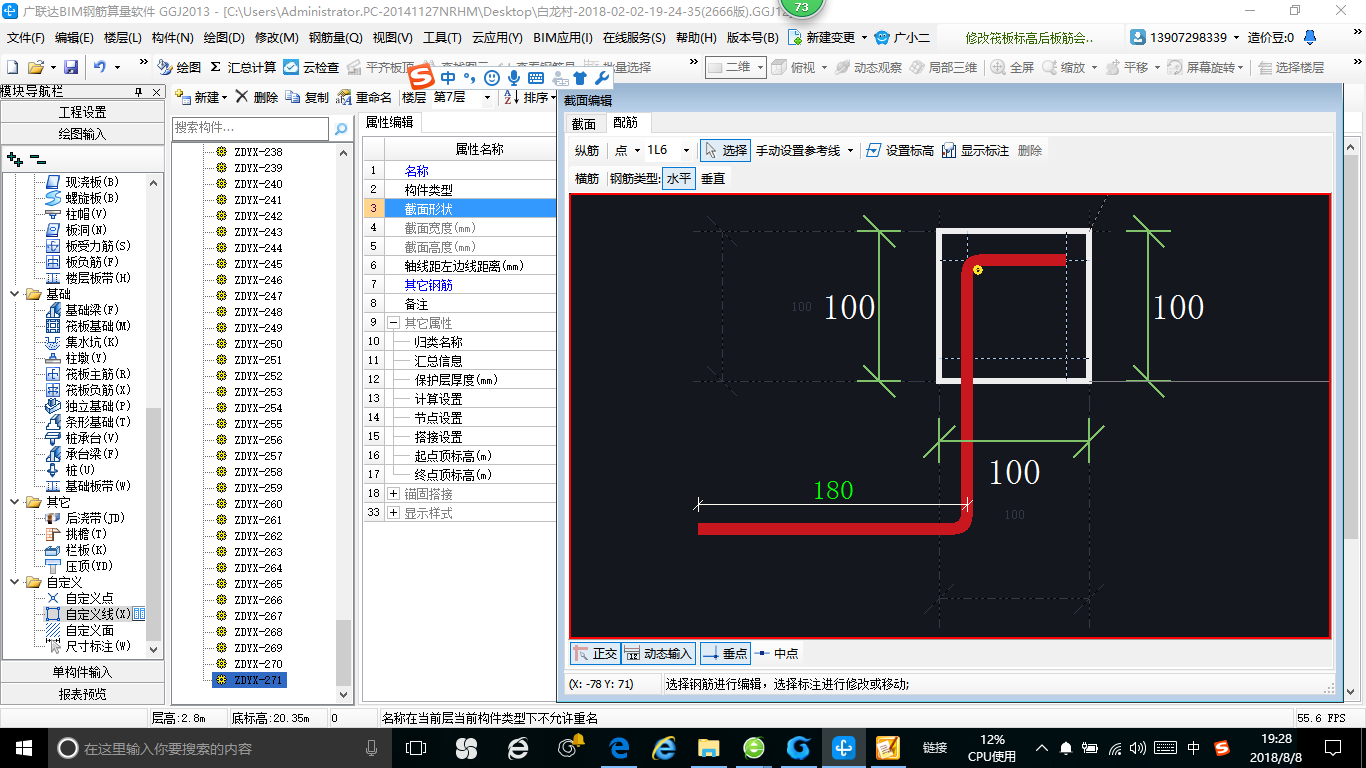Click the 复制 copy icon
Viewport: 1366px width, 768px height.
[x=307, y=97]
